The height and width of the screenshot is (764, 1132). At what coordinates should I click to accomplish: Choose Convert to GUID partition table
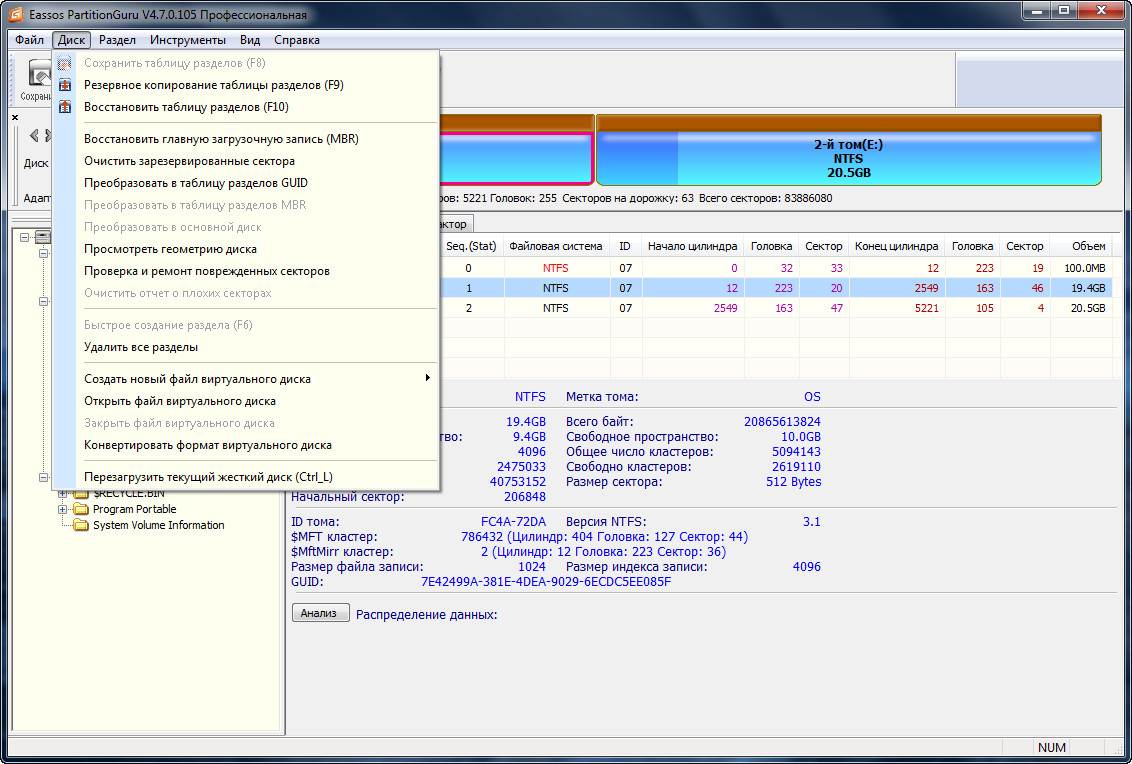[x=196, y=183]
